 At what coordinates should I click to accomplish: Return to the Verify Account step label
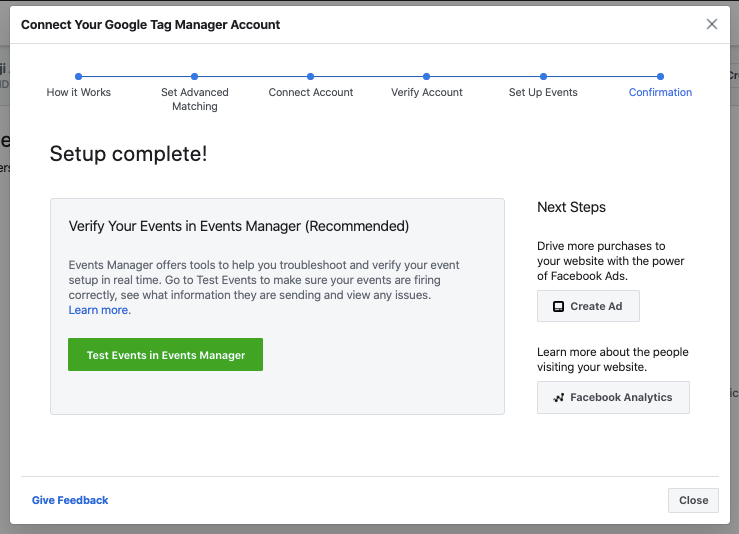click(427, 92)
